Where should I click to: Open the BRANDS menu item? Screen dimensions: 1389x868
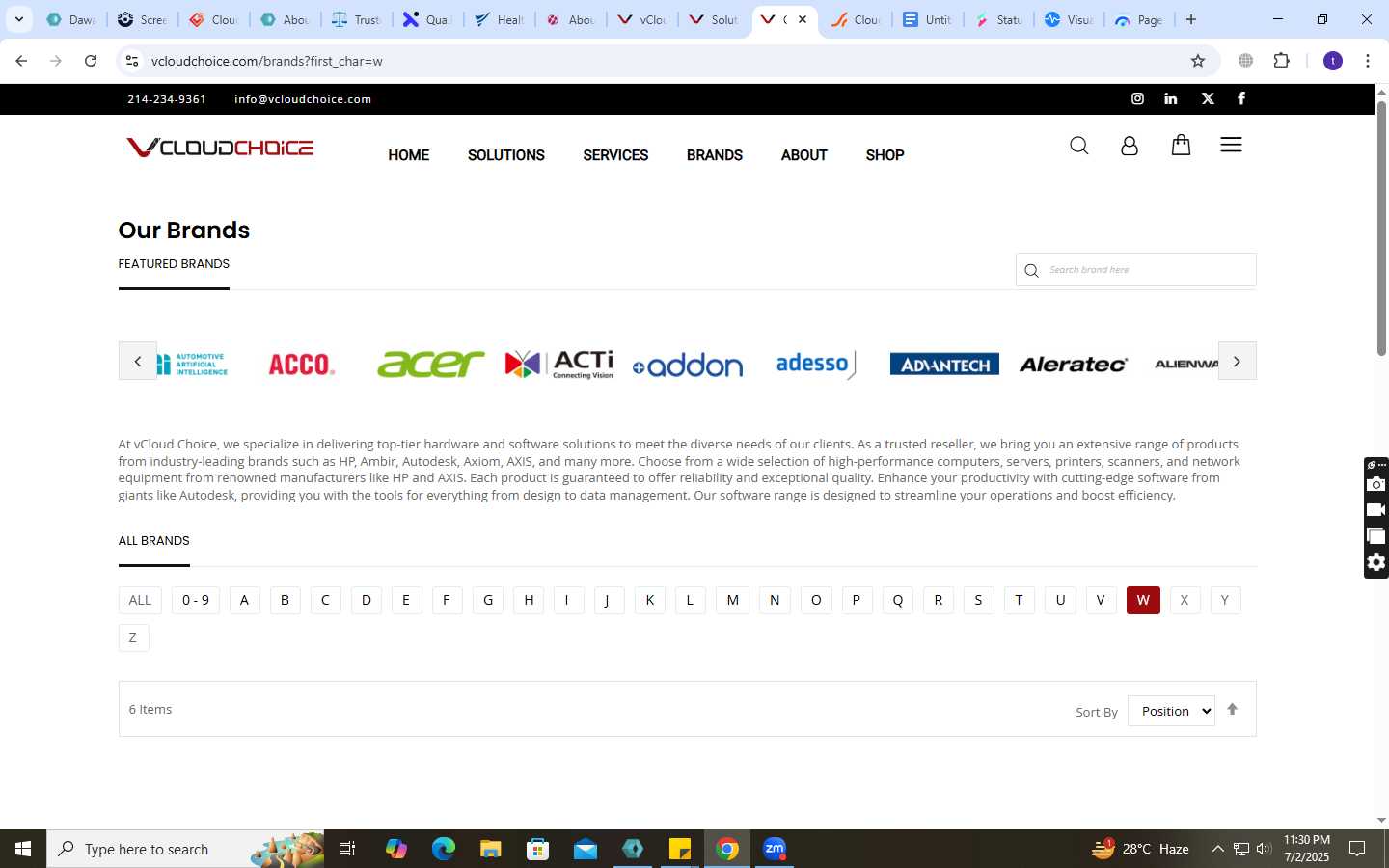[x=715, y=155]
